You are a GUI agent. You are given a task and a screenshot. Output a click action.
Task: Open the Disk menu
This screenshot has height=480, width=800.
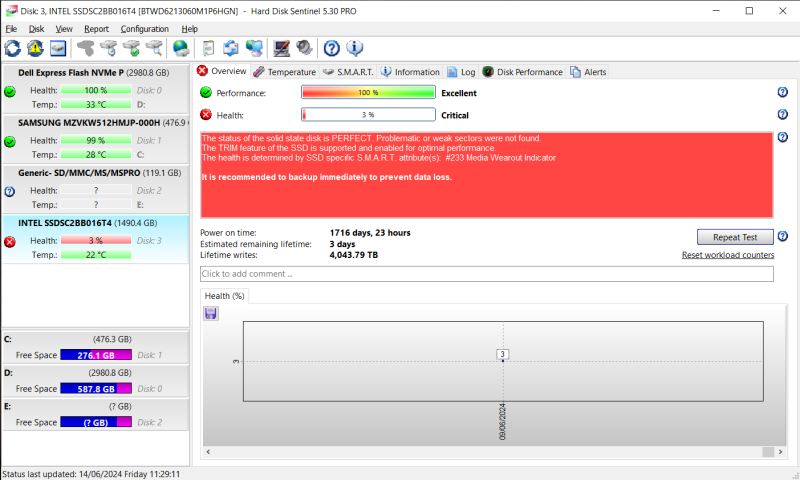[x=36, y=29]
